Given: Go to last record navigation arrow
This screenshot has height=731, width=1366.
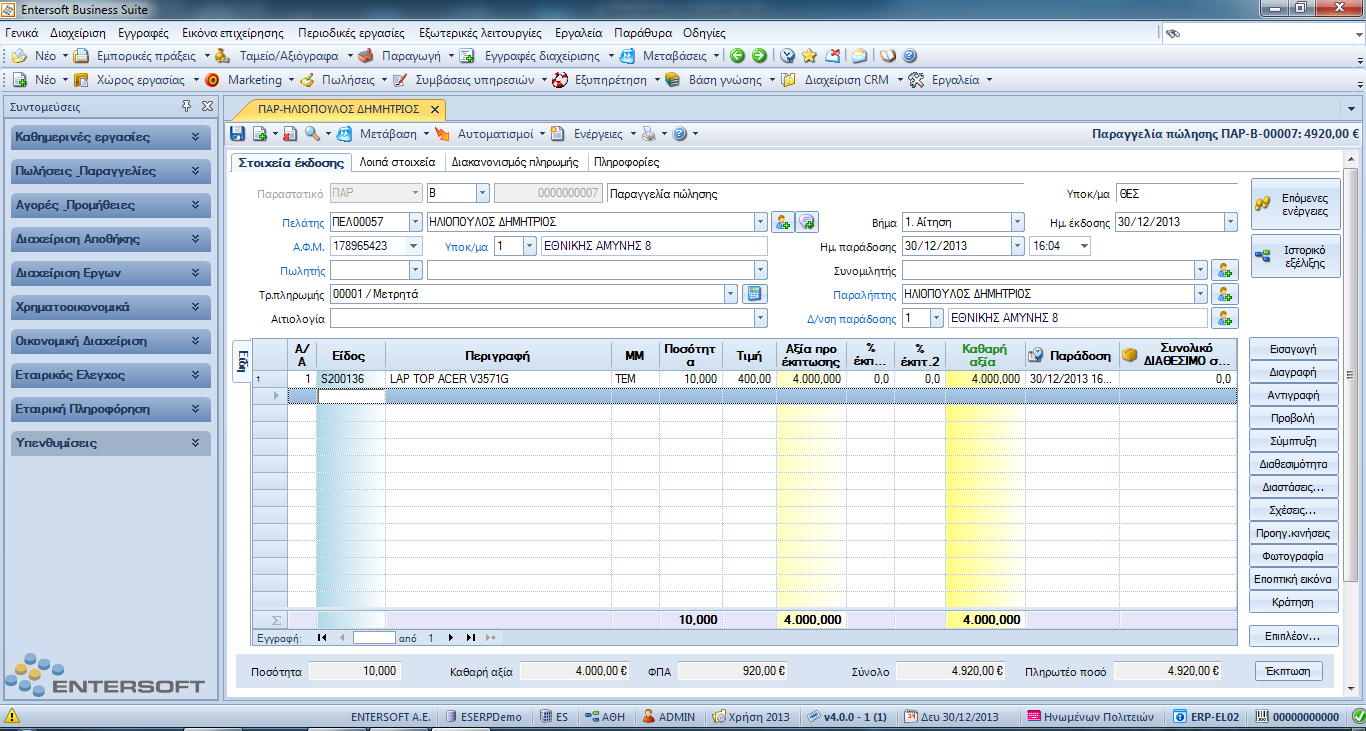Looking at the screenshot, I should point(471,637).
